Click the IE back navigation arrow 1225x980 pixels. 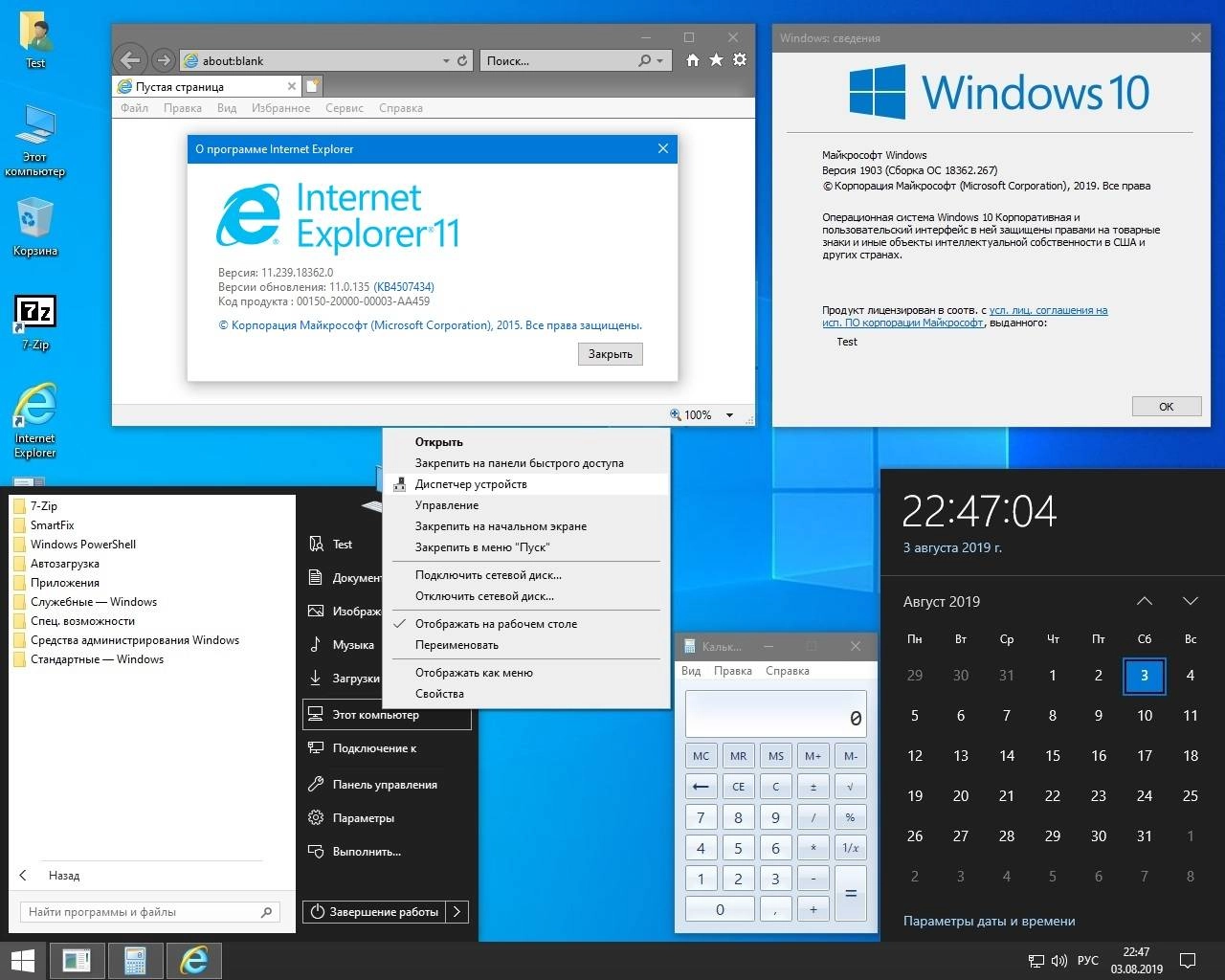point(131,60)
